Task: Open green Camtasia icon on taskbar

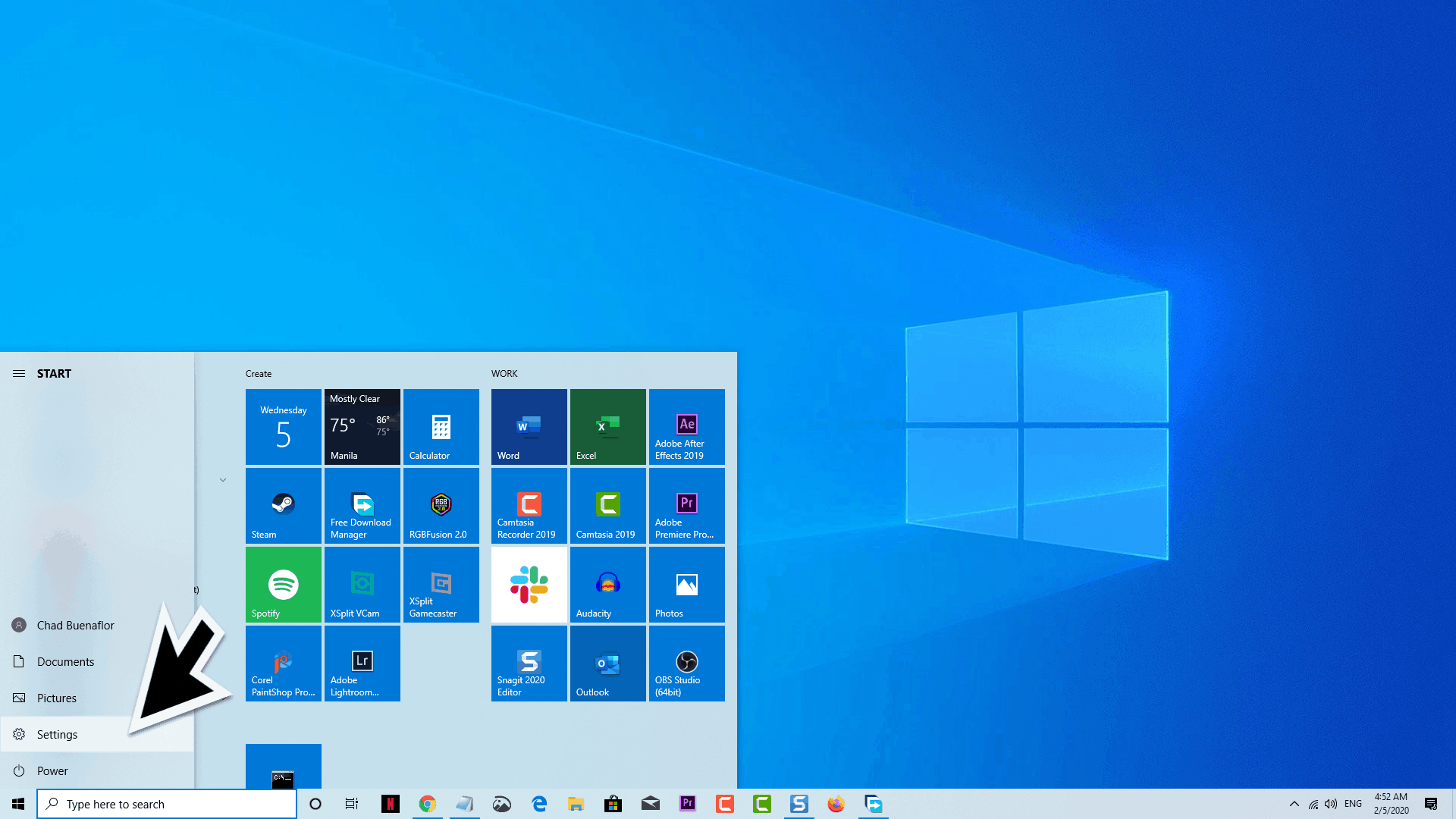Action: coord(762,804)
